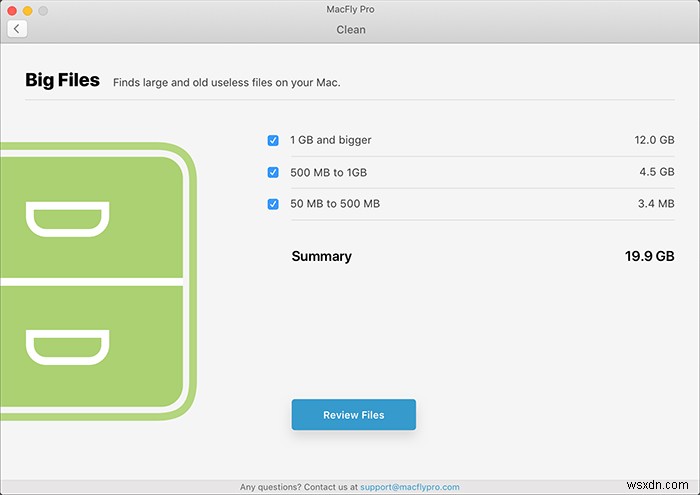Close the MacFly Pro window
The width and height of the screenshot is (700, 495).
coord(12,10)
